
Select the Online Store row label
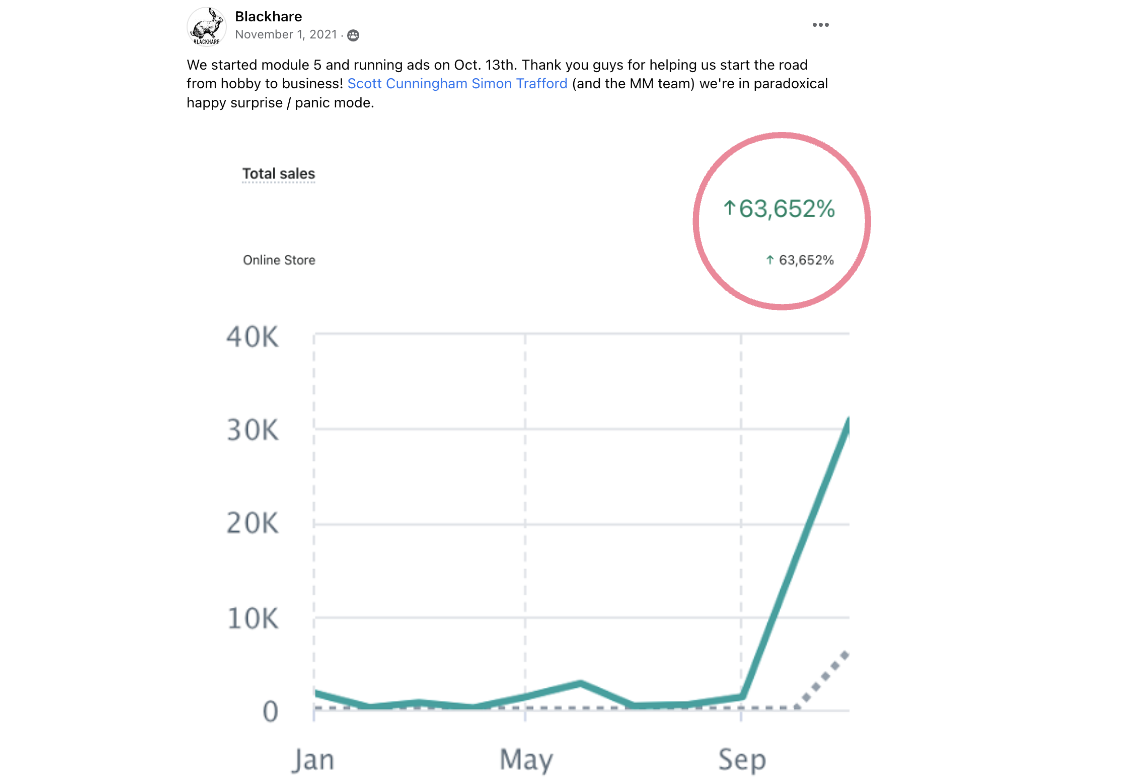pos(278,260)
